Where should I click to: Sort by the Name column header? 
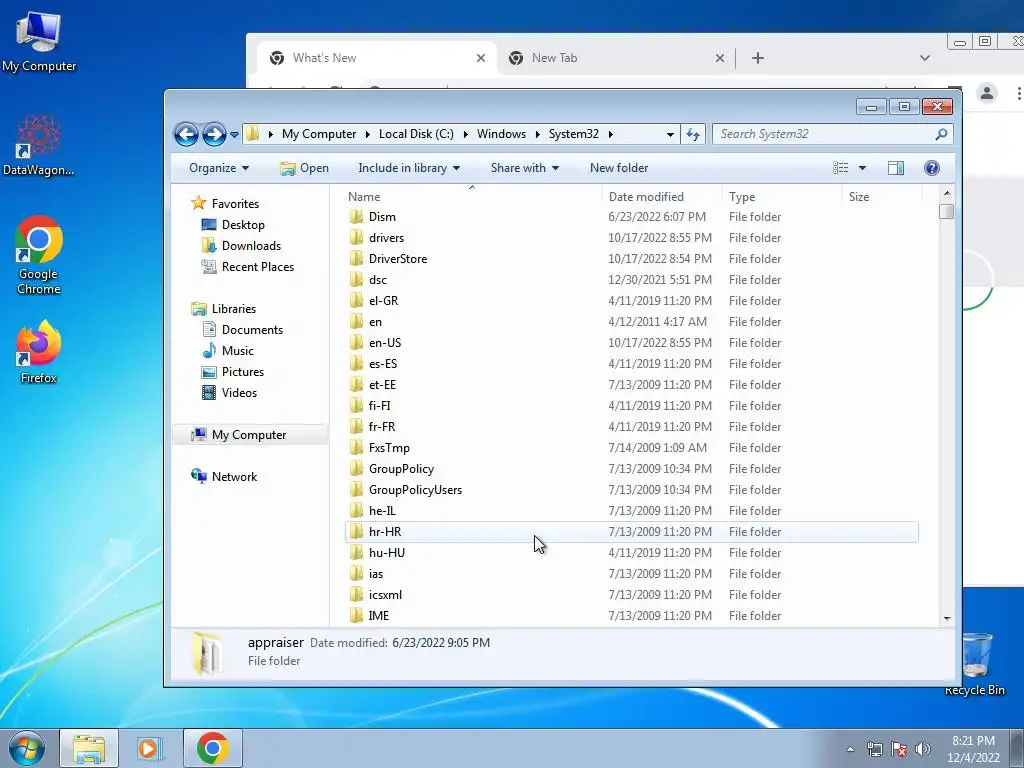(364, 197)
